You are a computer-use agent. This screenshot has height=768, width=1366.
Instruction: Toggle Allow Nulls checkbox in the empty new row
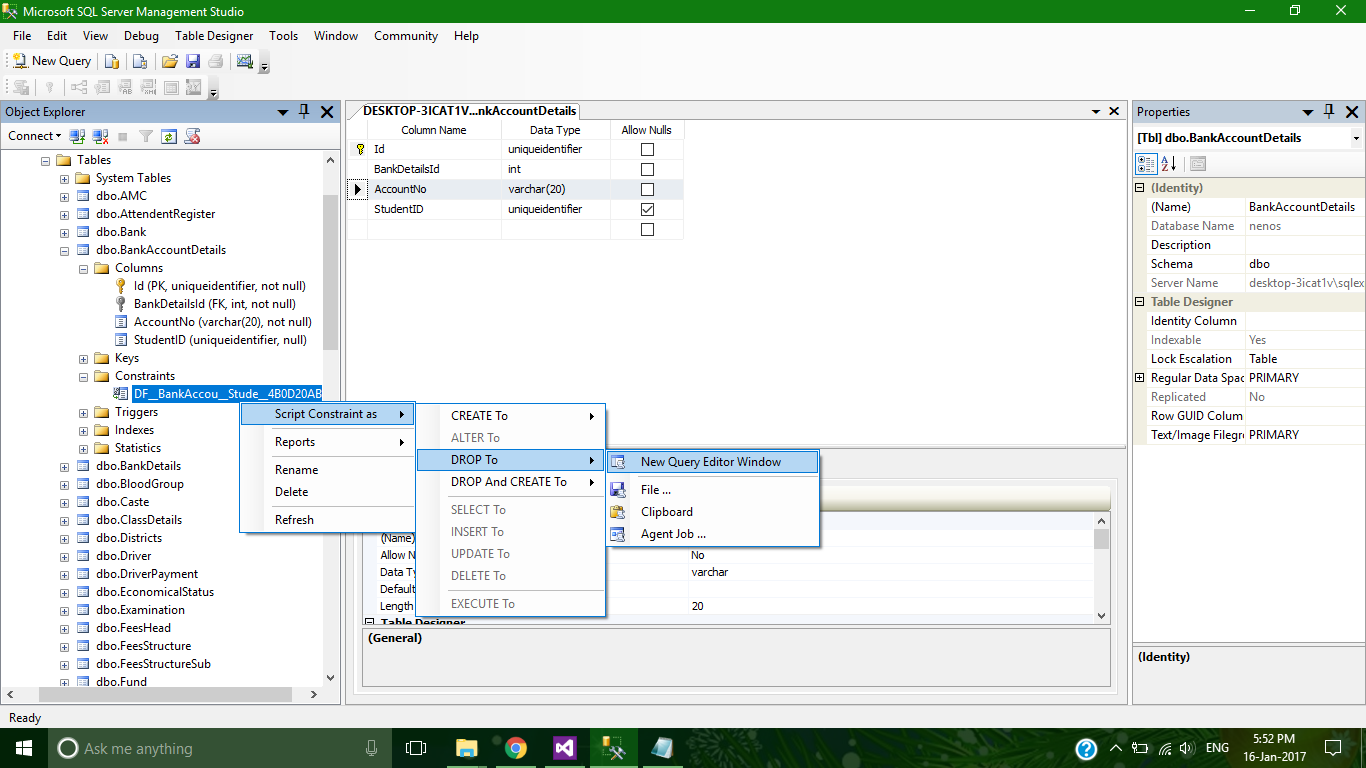tap(647, 229)
